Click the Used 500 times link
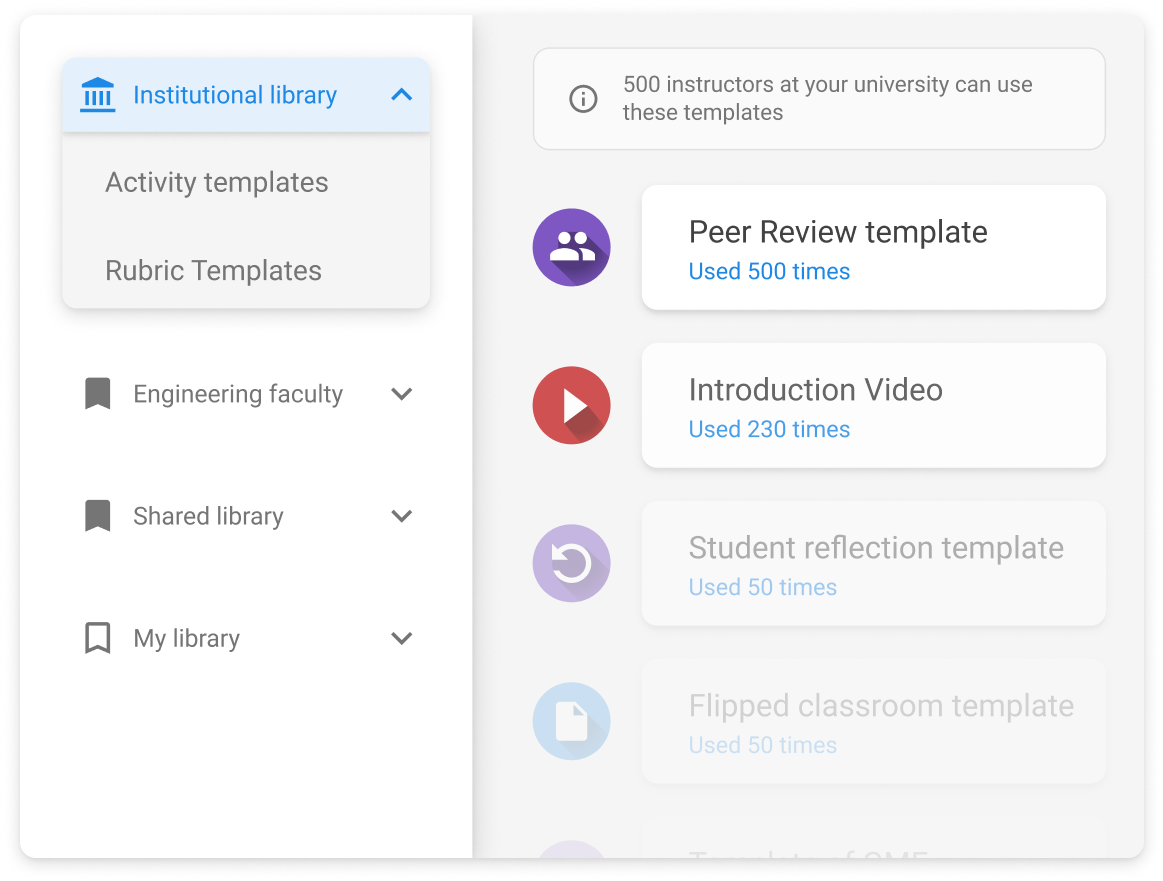Screen dimensions: 1163x881 click(769, 271)
